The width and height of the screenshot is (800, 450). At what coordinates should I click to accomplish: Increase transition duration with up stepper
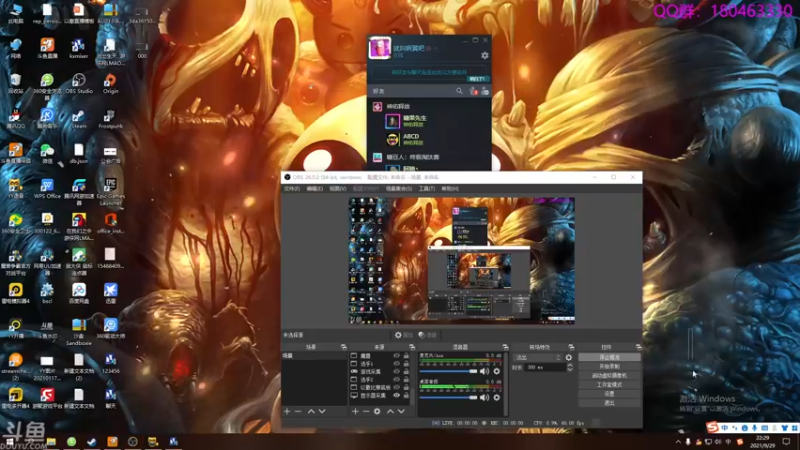click(x=570, y=365)
